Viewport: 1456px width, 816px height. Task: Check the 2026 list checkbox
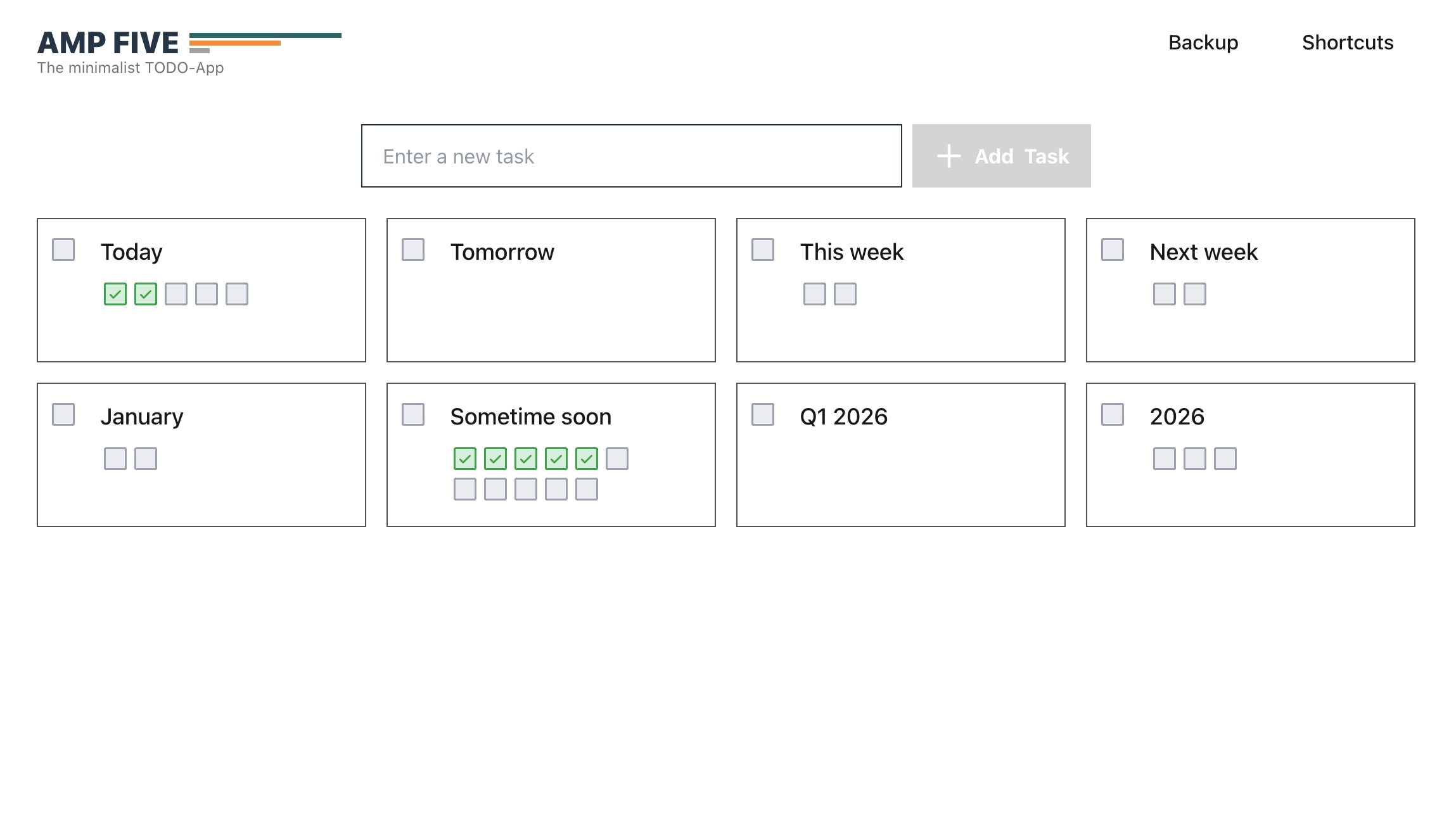click(1113, 414)
